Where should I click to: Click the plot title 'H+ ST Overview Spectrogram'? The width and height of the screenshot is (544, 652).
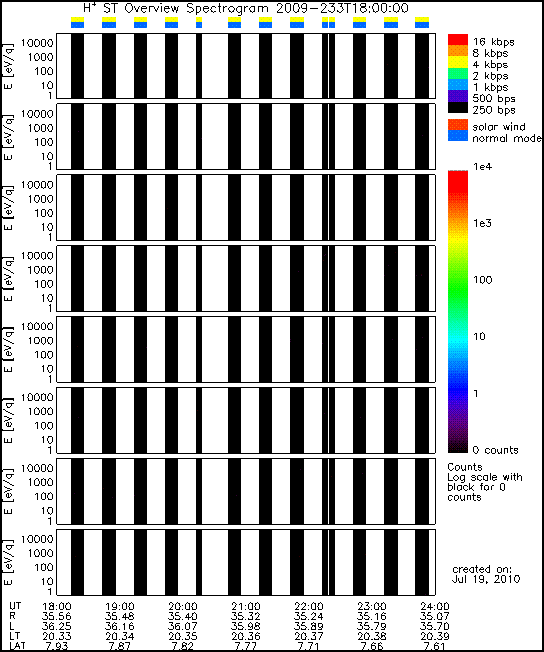click(x=176, y=7)
